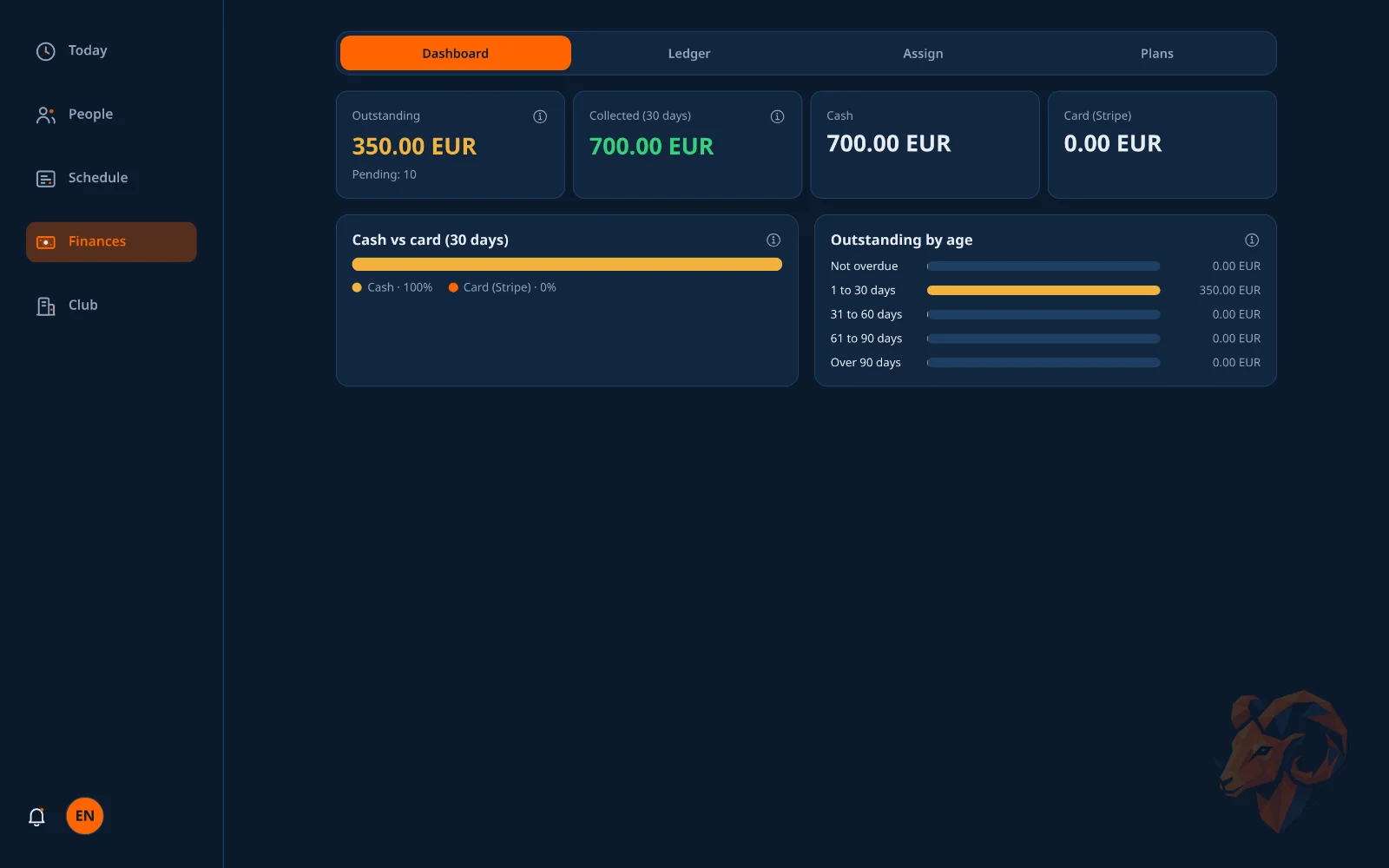Click the 1 to 30 days bar
1389x868 pixels.
pos(1043,290)
